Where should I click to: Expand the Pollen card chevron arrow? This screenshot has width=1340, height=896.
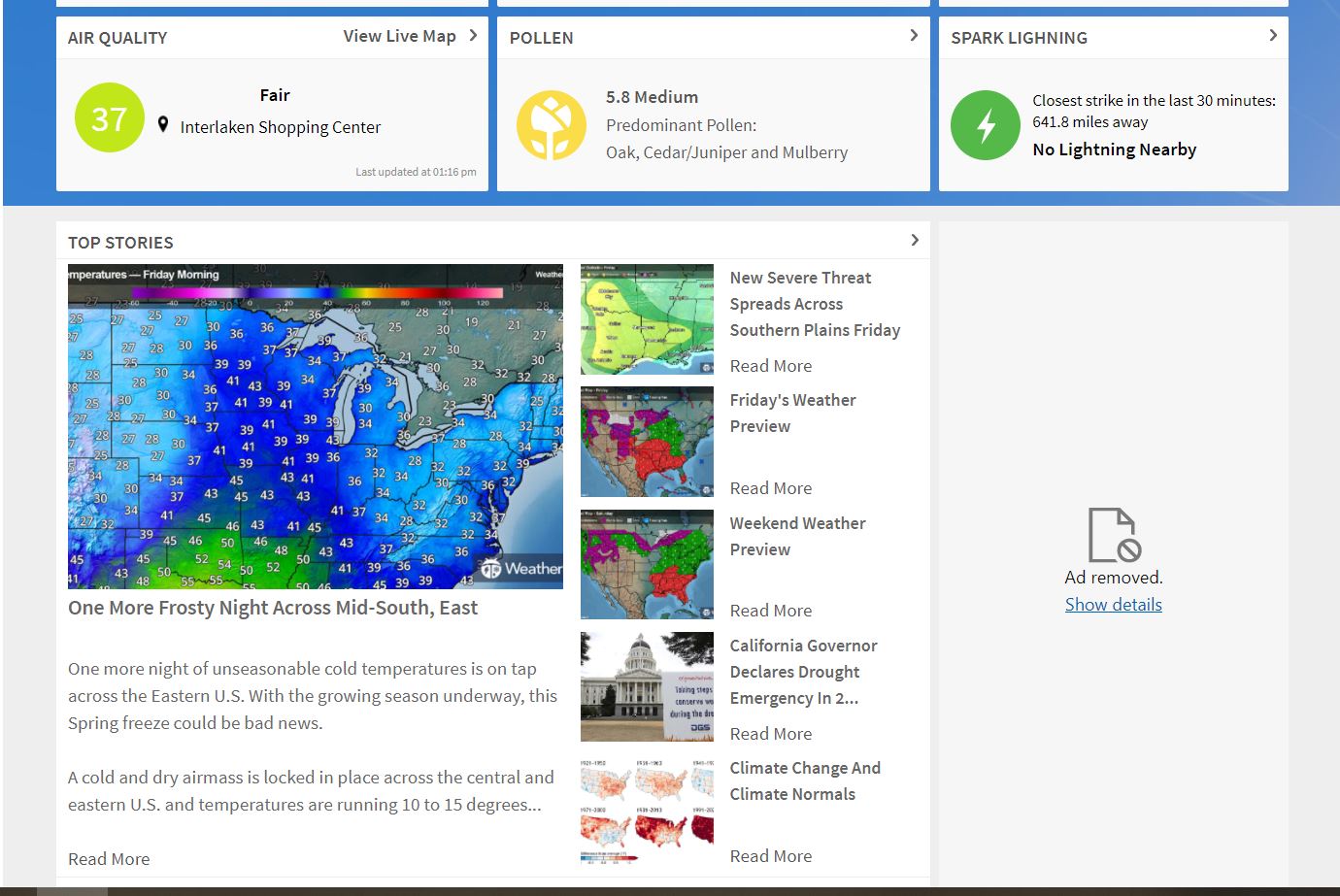coord(913,36)
